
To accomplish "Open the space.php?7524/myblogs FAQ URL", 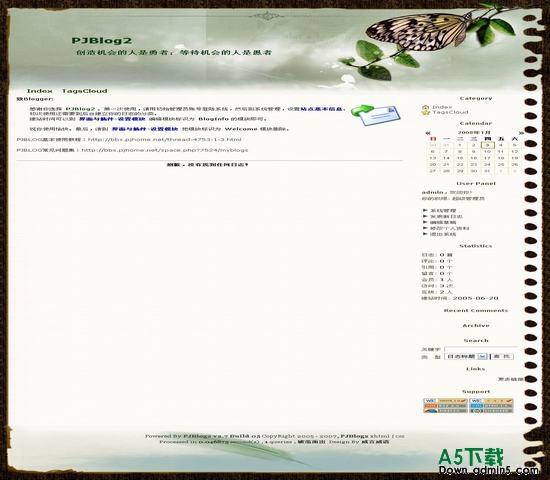I will [165, 150].
